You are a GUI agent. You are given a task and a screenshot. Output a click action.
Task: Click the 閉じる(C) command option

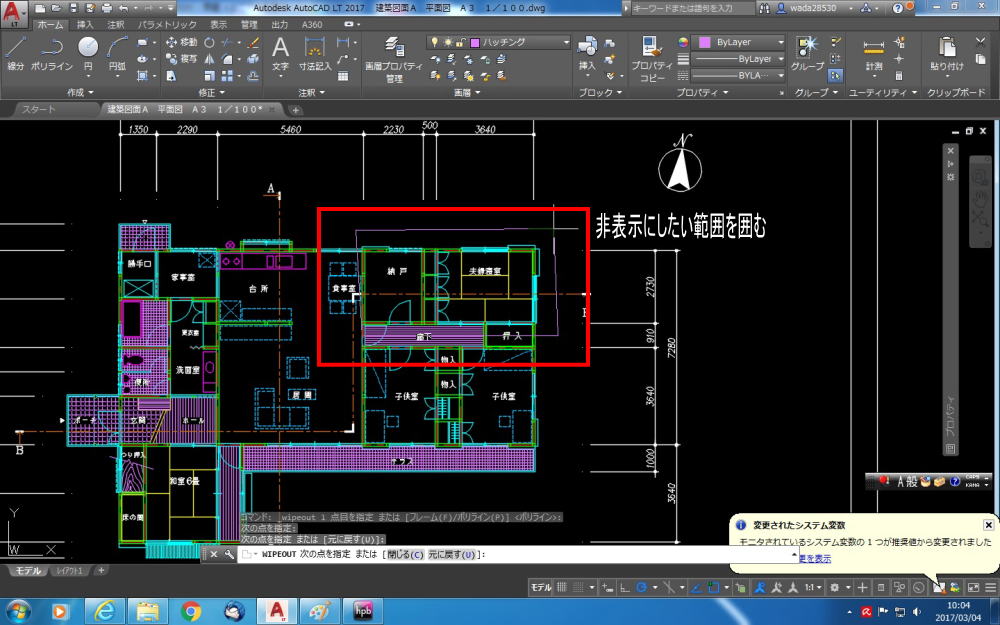[x=405, y=554]
